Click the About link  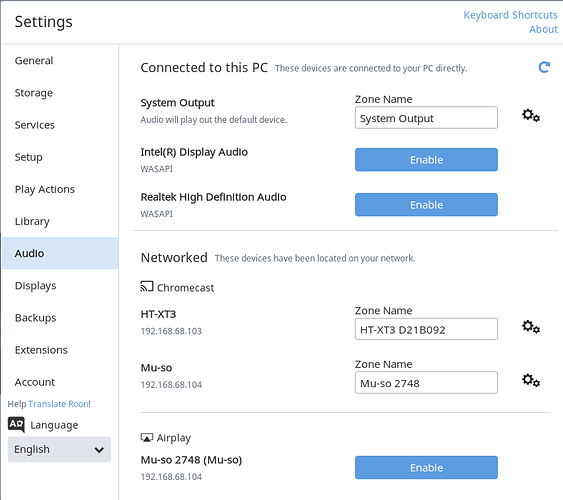click(x=543, y=29)
